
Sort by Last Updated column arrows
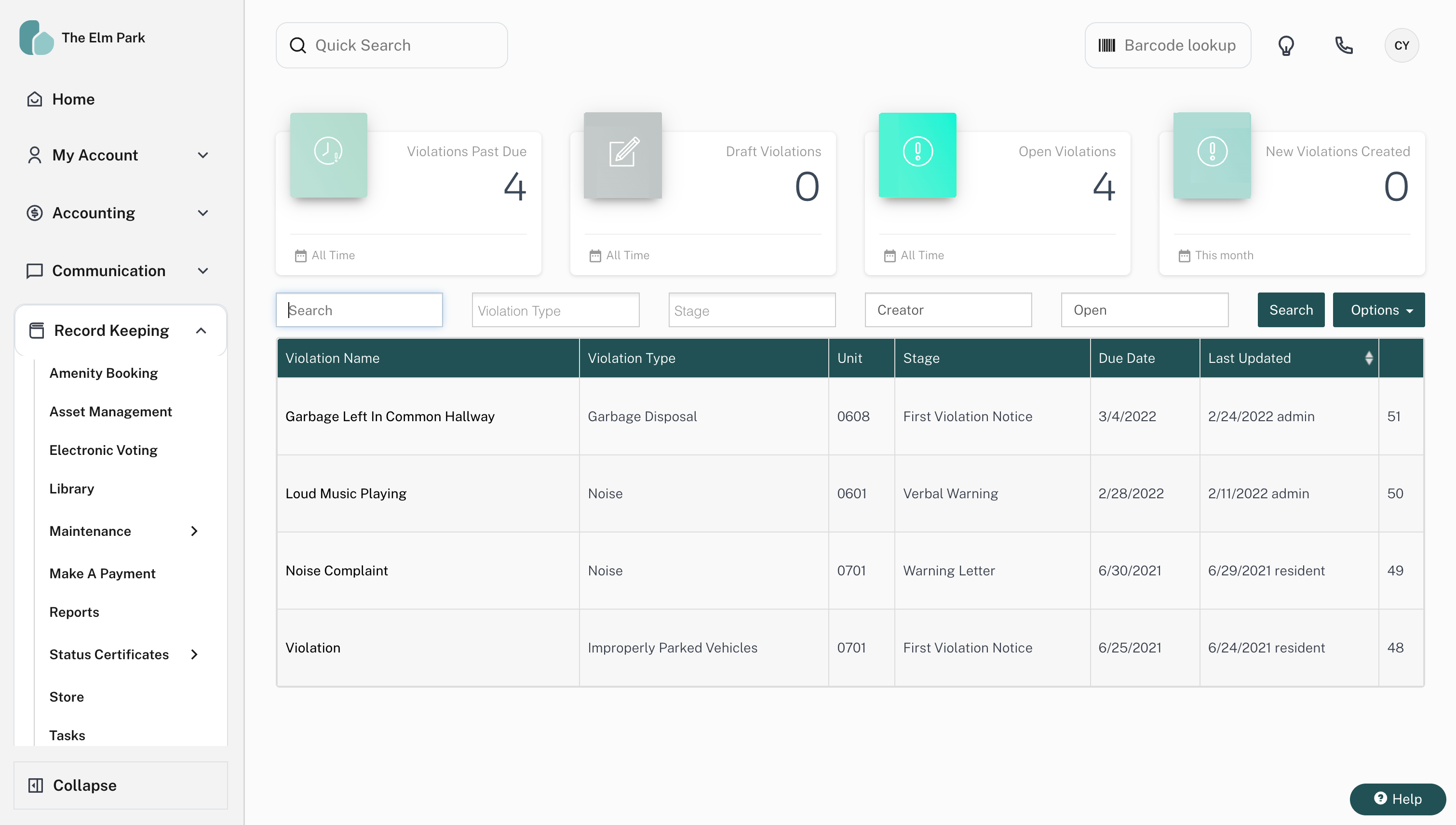(1369, 358)
